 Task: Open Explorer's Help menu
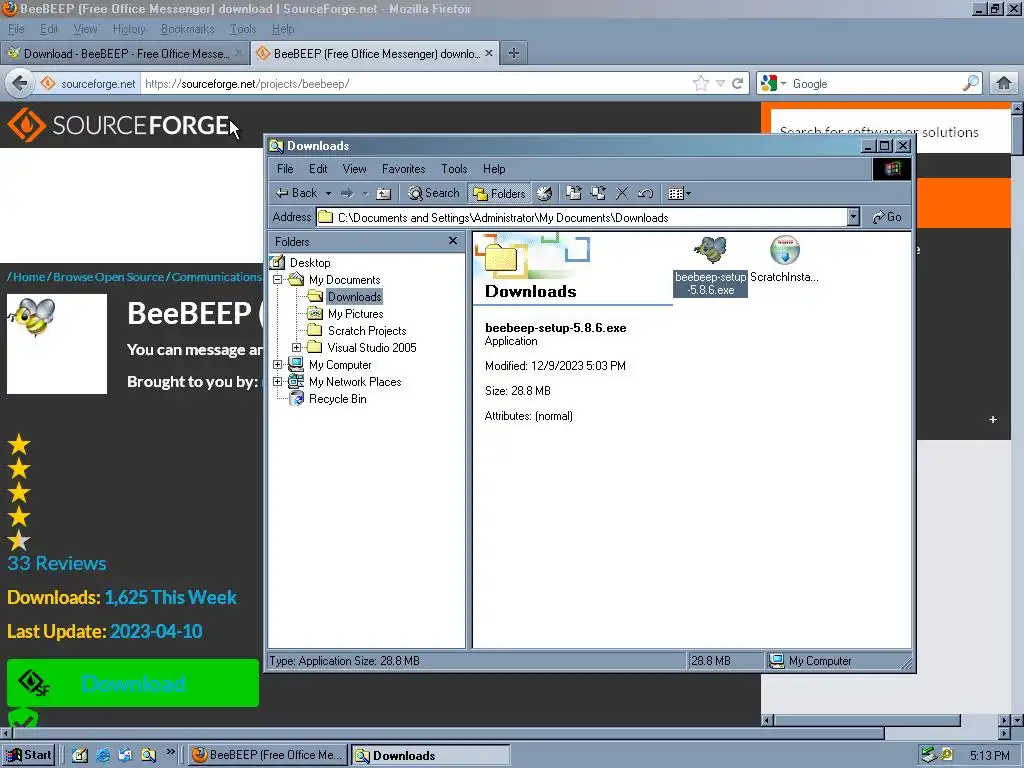click(494, 169)
